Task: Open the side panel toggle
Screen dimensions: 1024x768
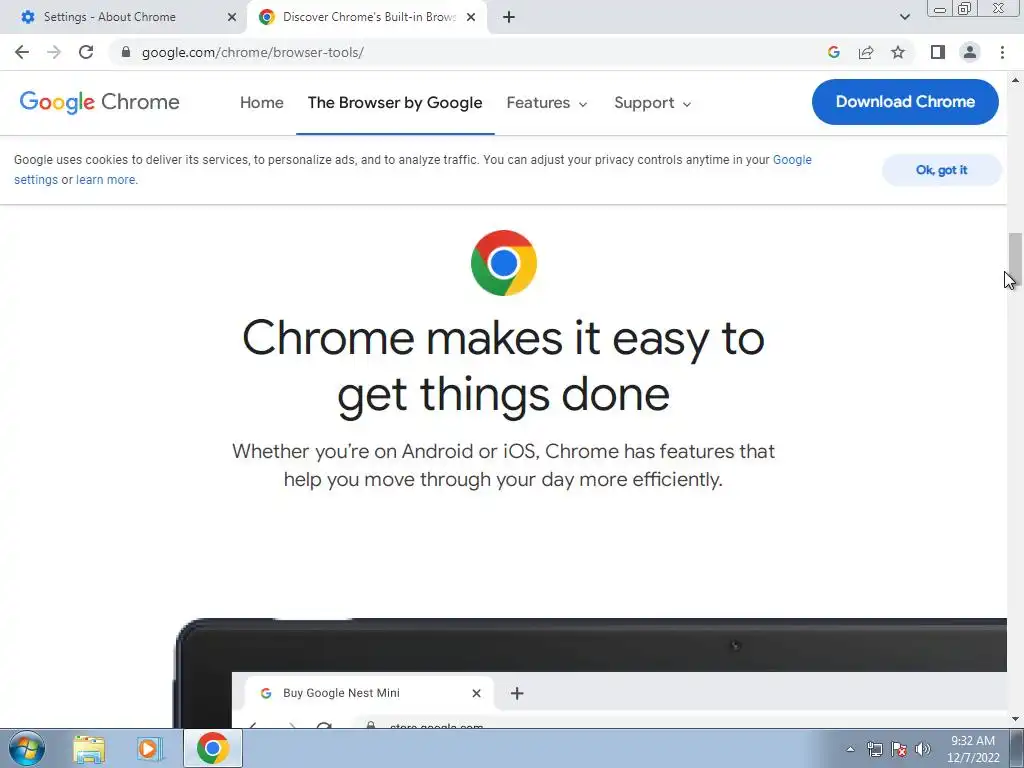Action: tap(938, 52)
